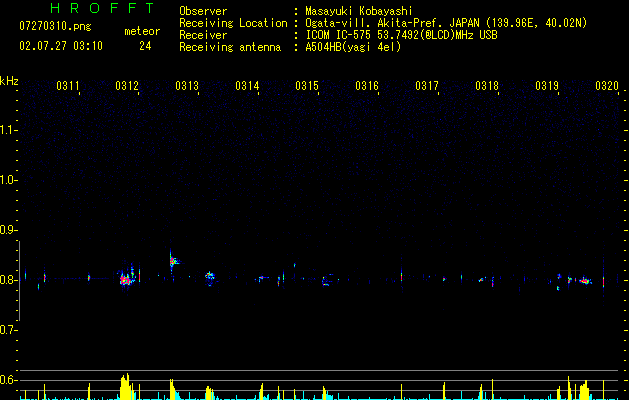Click time marker 0314
Screen dimensions: 629x400
[x=247, y=86]
